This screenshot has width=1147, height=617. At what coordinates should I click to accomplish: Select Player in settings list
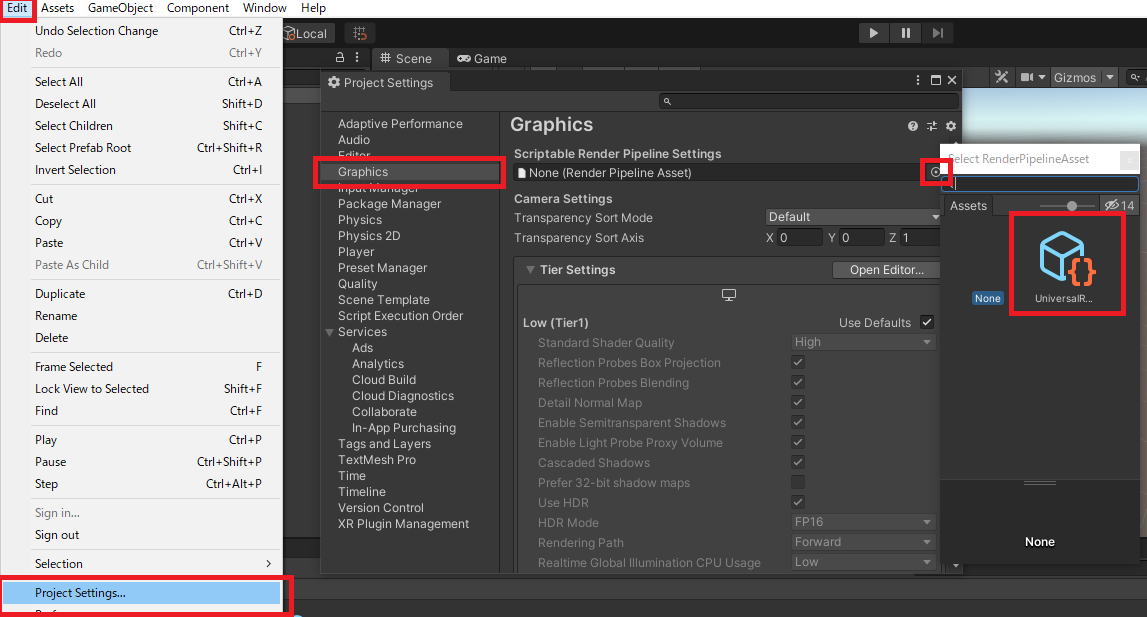pos(356,252)
